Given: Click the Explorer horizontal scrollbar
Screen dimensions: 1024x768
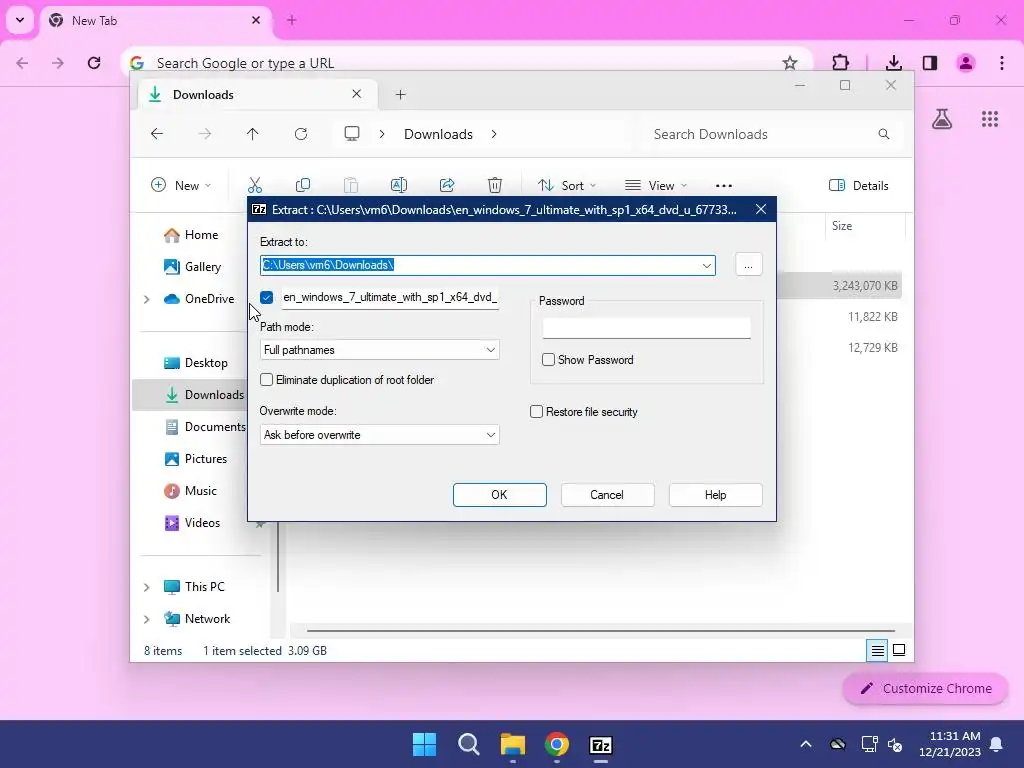Looking at the screenshot, I should [600, 631].
